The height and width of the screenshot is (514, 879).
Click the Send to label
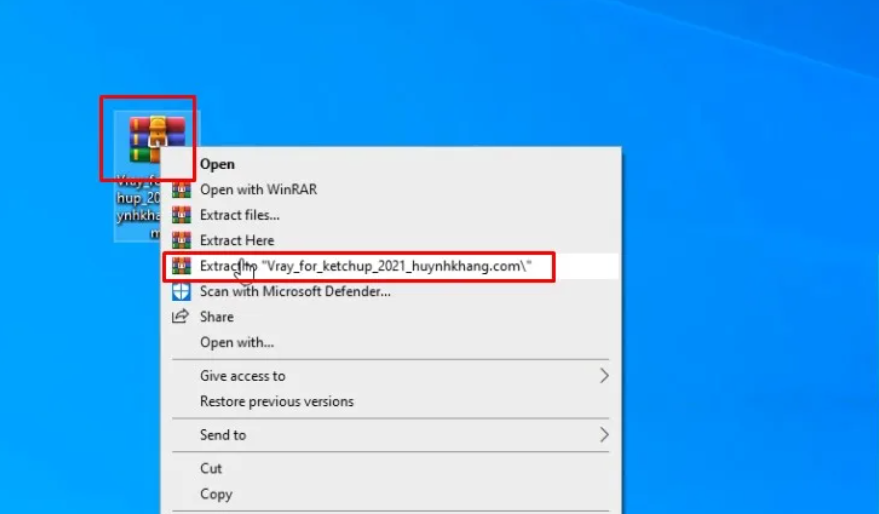(x=222, y=435)
